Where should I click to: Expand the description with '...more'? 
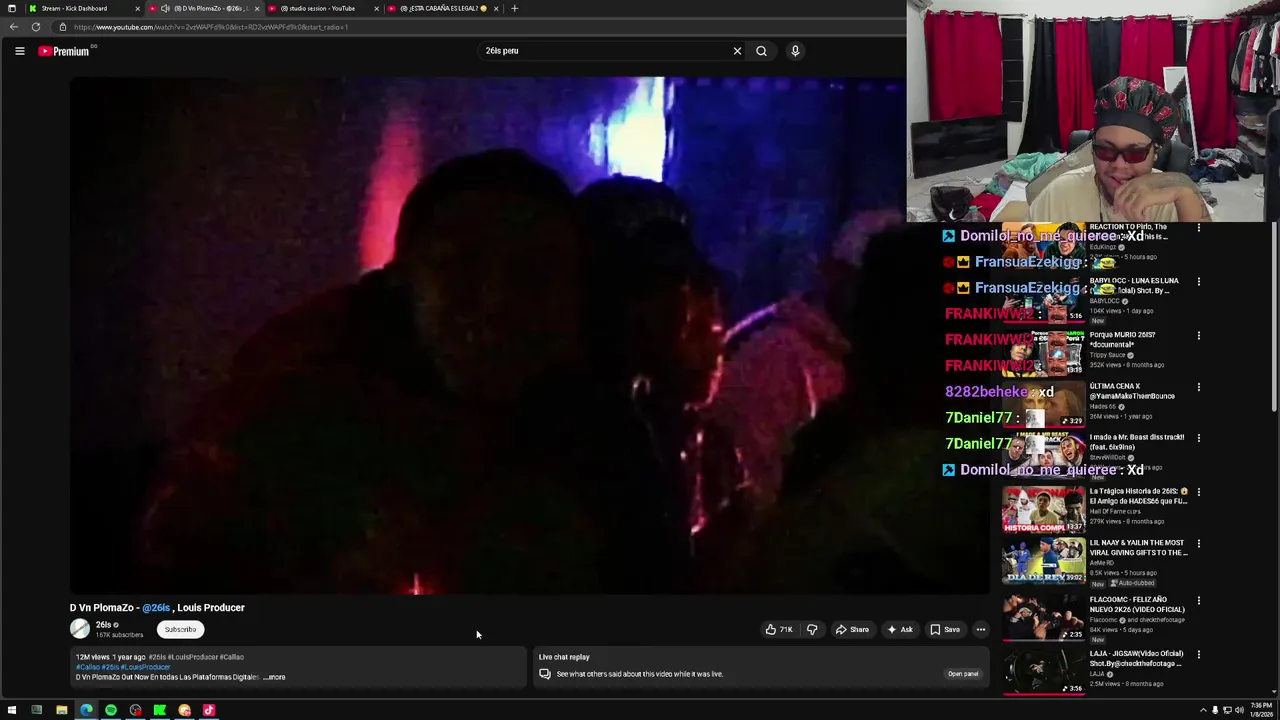click(x=275, y=677)
